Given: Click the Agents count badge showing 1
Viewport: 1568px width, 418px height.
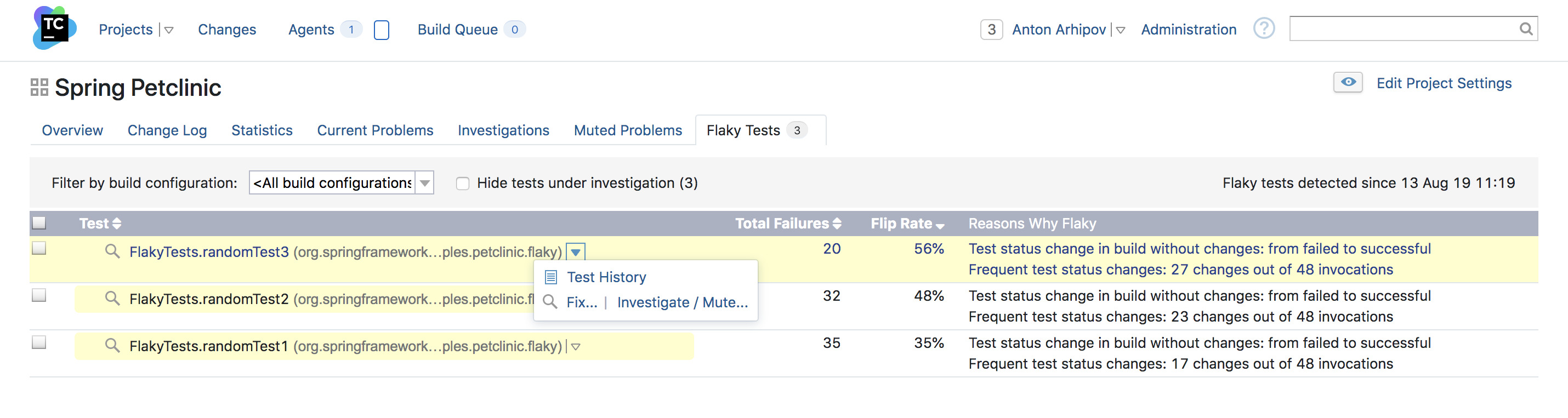Looking at the screenshot, I should (x=351, y=29).
